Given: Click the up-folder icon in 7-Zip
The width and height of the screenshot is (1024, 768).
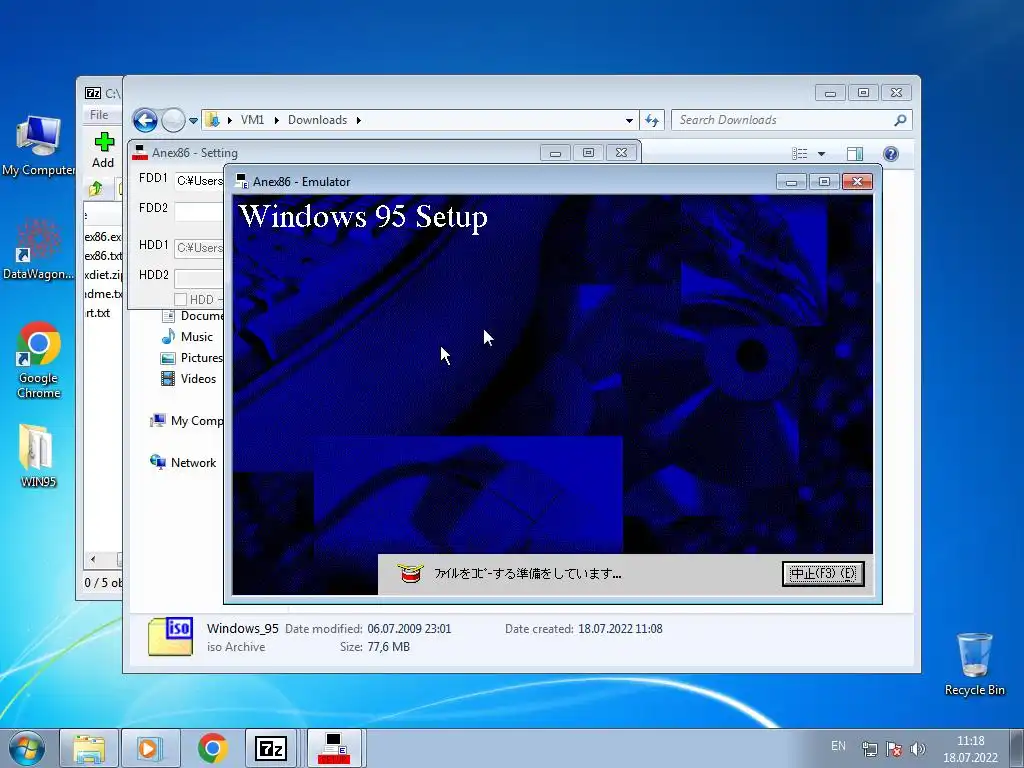Looking at the screenshot, I should click(x=95, y=189).
